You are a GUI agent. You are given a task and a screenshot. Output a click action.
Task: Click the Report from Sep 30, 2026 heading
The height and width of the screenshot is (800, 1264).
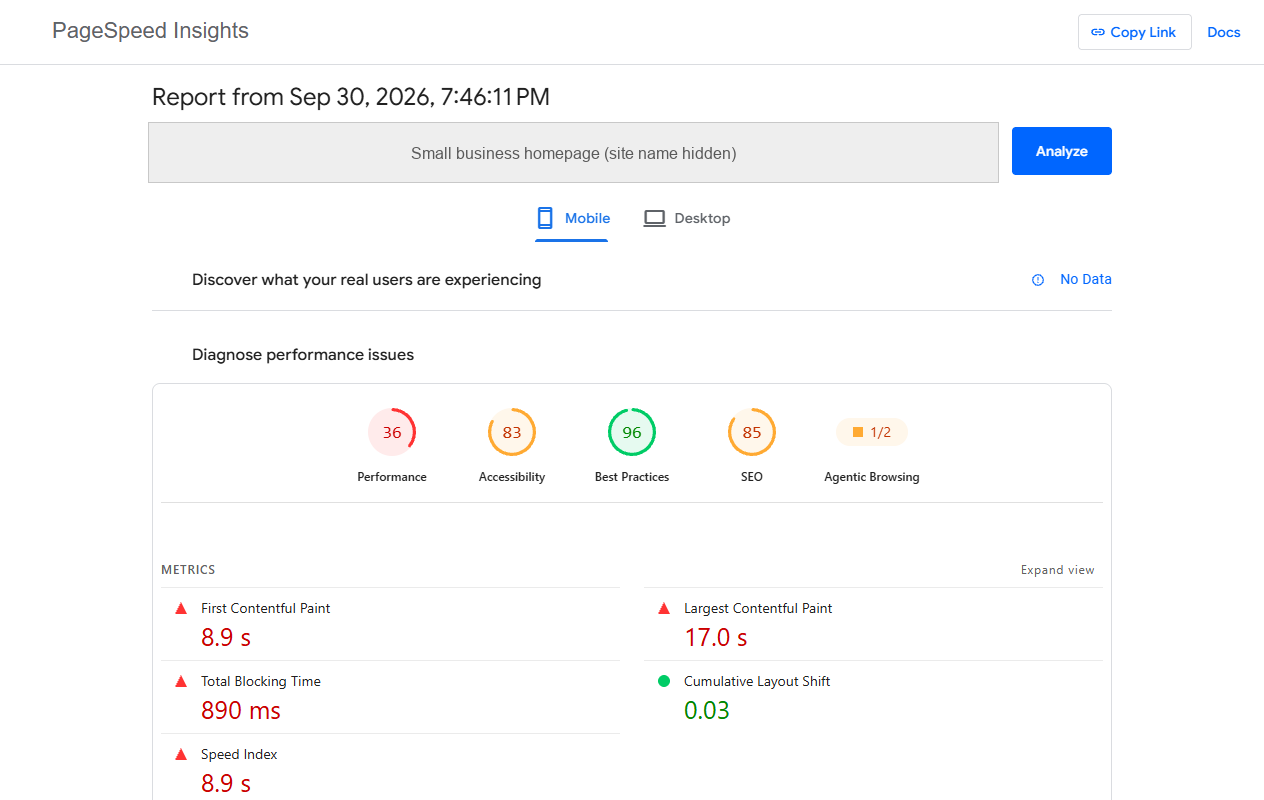(351, 97)
